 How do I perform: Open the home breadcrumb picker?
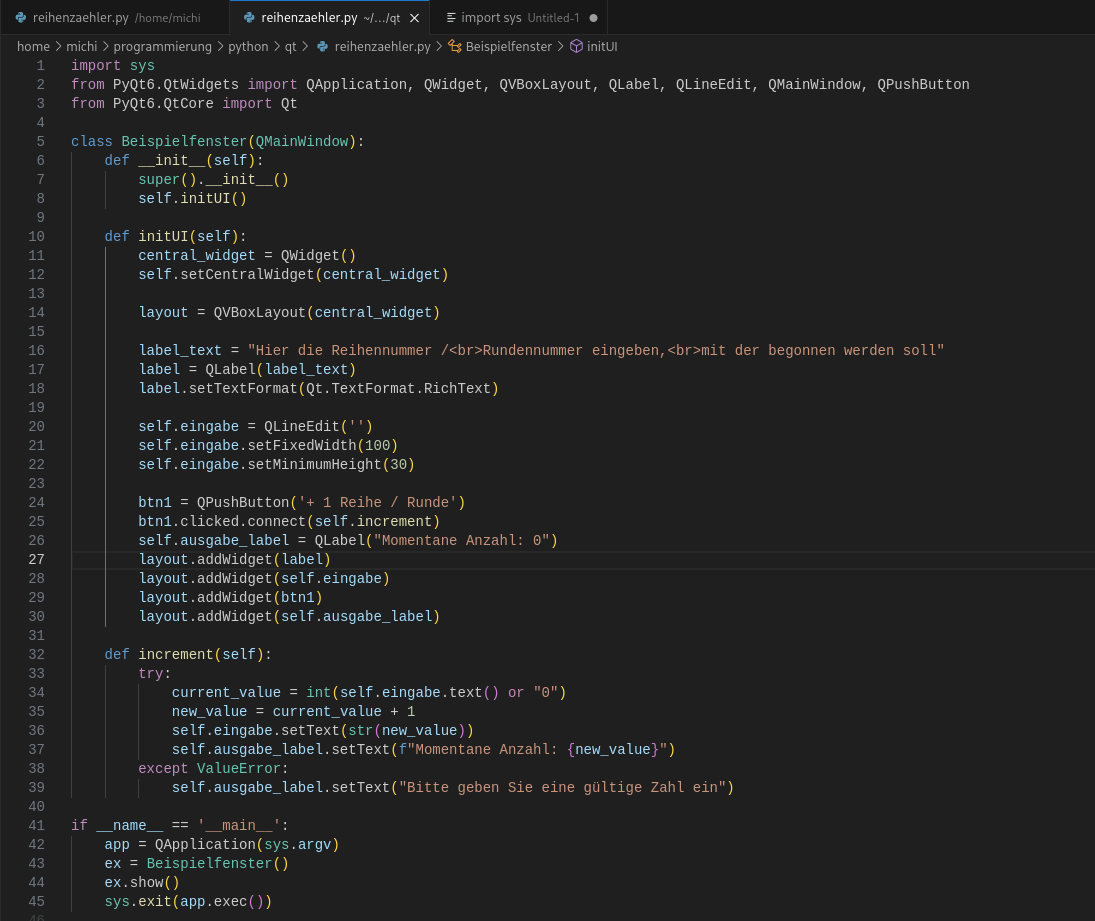[33, 46]
